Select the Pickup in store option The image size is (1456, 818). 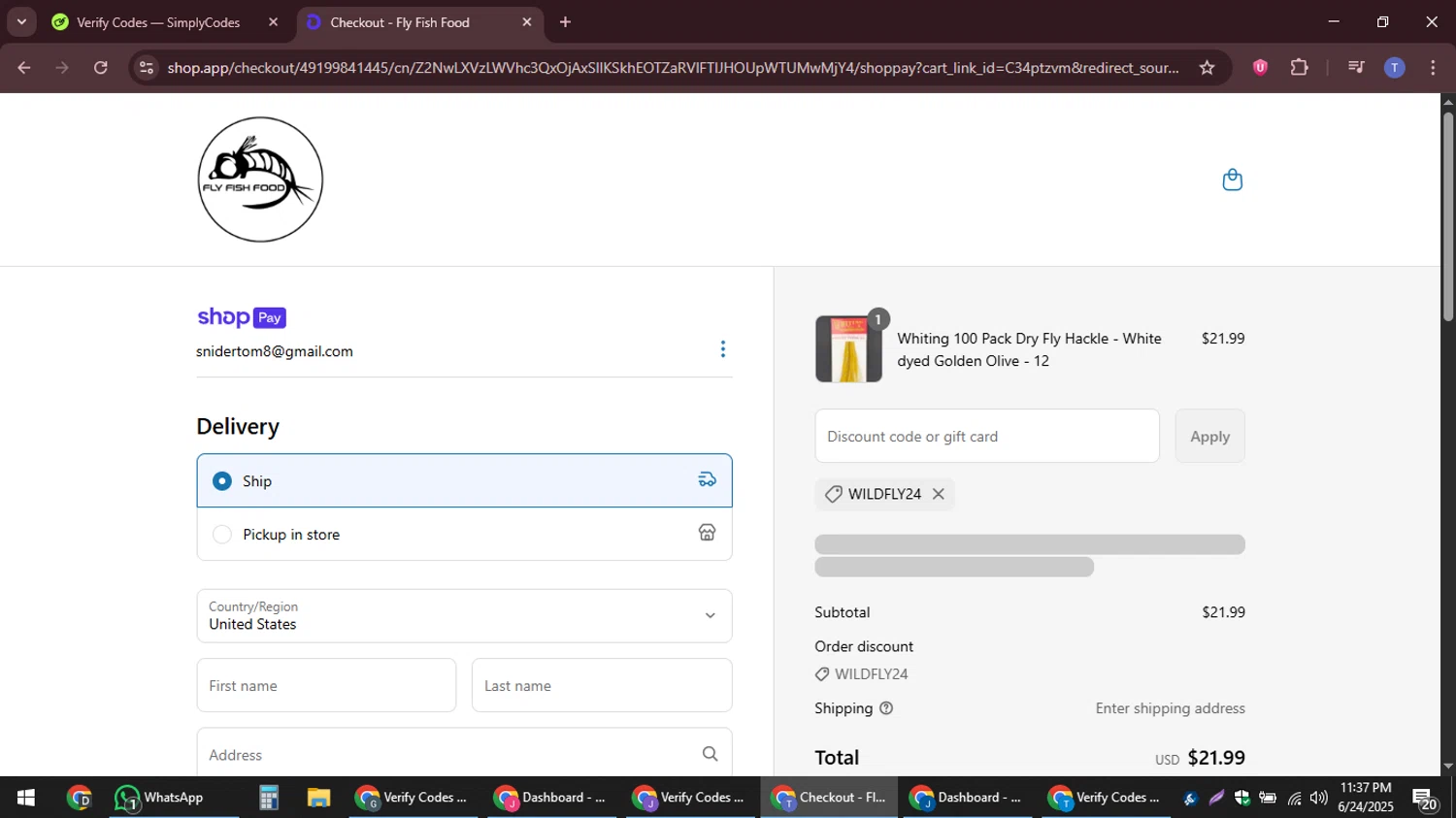(464, 534)
